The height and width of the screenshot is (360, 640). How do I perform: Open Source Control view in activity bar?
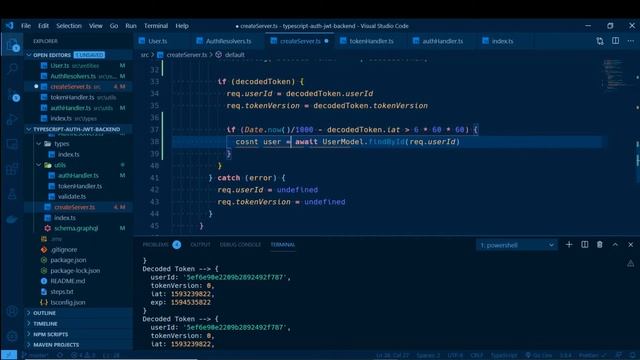tap(12, 95)
